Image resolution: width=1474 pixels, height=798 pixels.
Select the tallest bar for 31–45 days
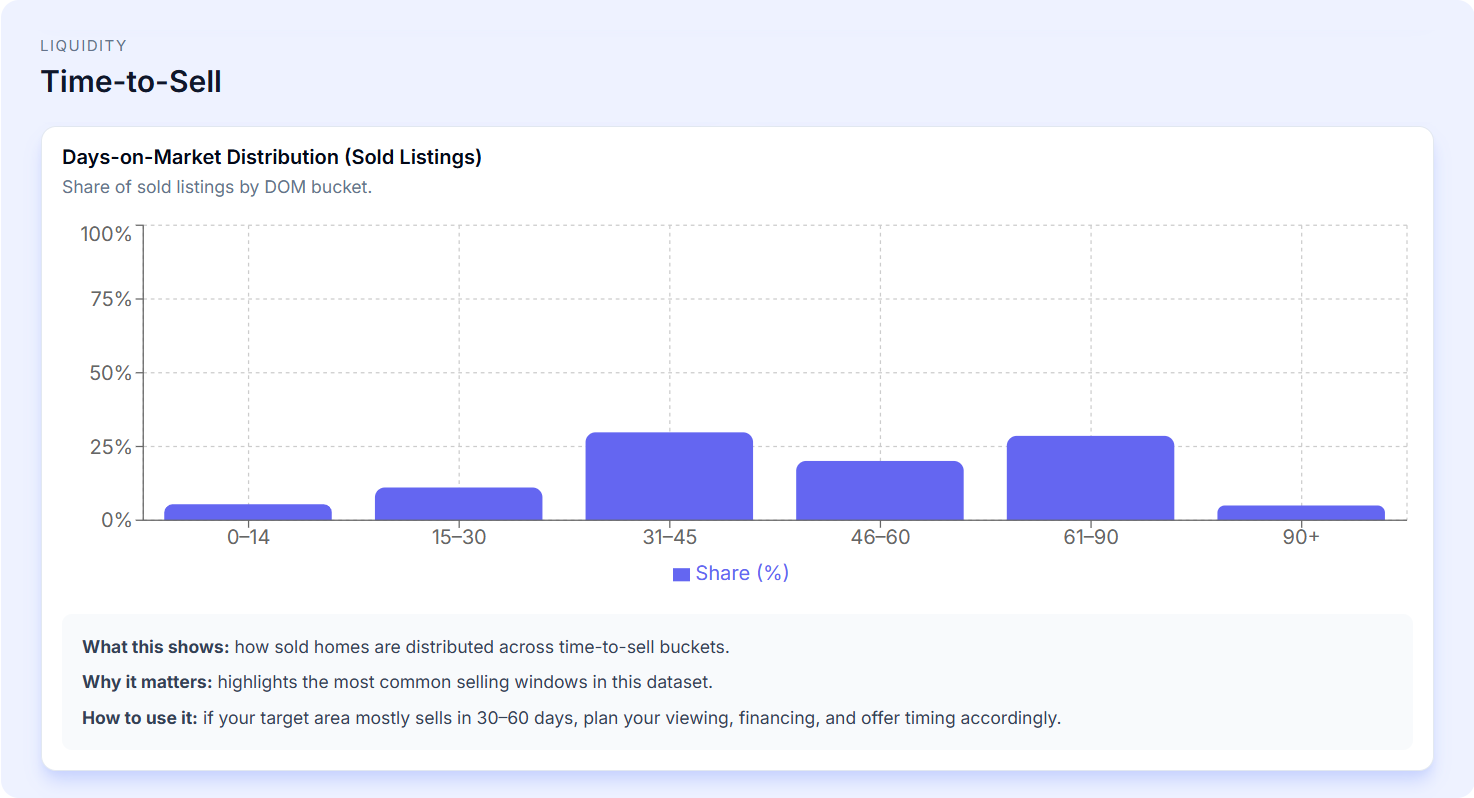pos(669,476)
